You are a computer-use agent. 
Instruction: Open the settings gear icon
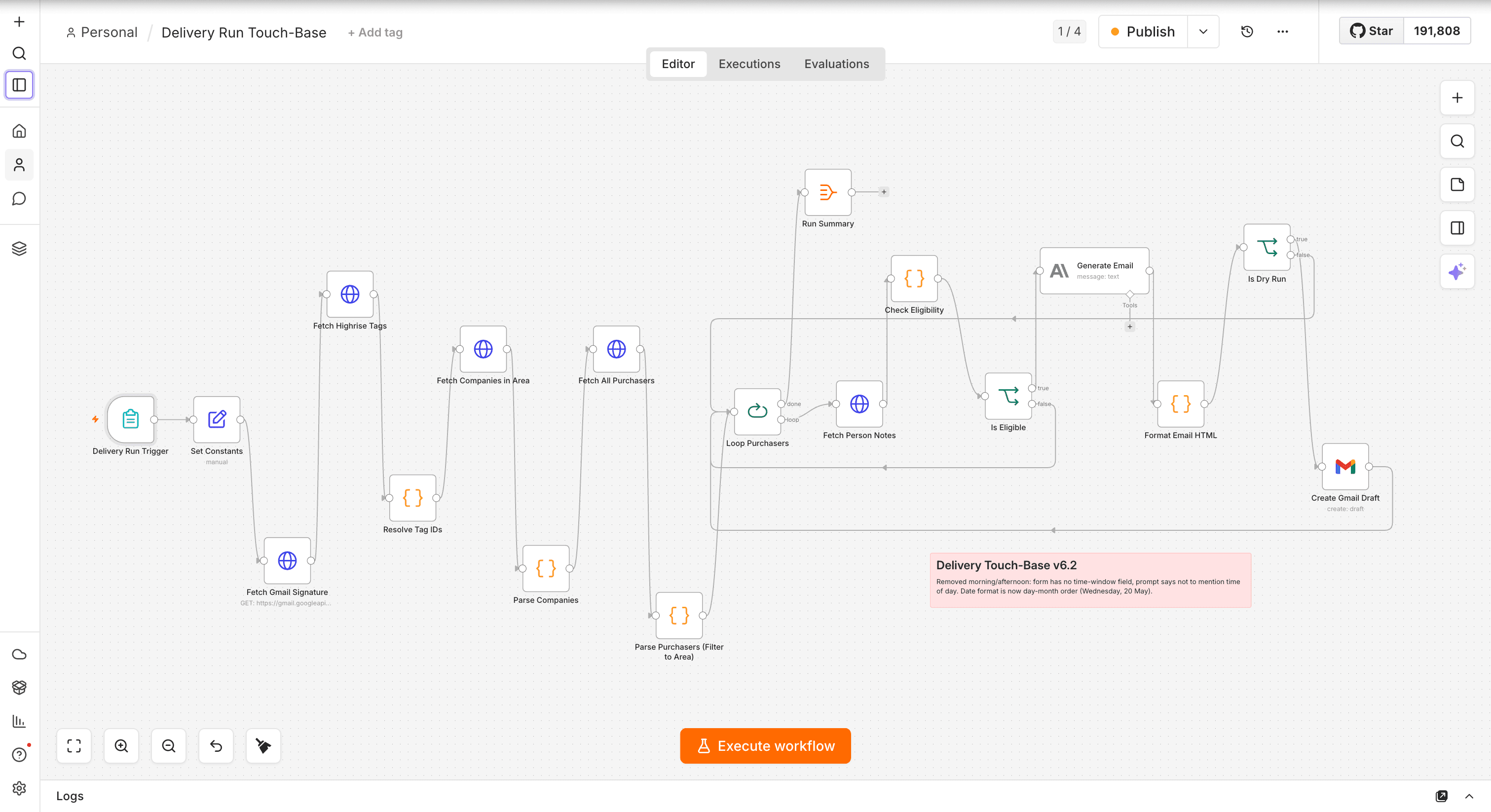(x=19, y=788)
